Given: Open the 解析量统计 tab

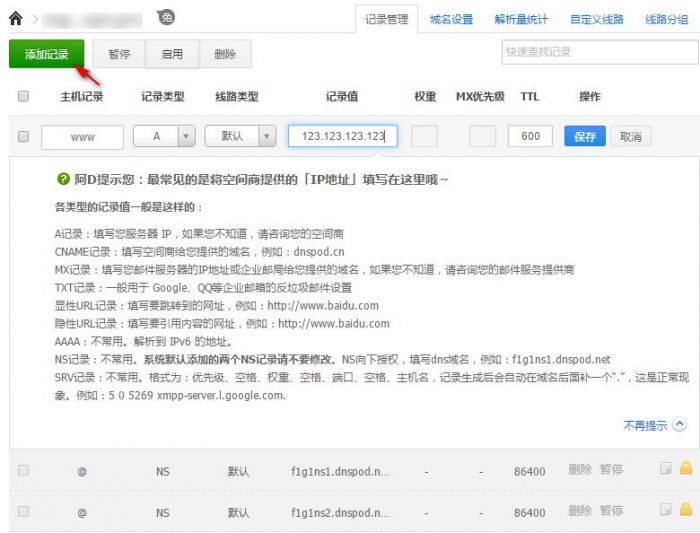Looking at the screenshot, I should (521, 19).
